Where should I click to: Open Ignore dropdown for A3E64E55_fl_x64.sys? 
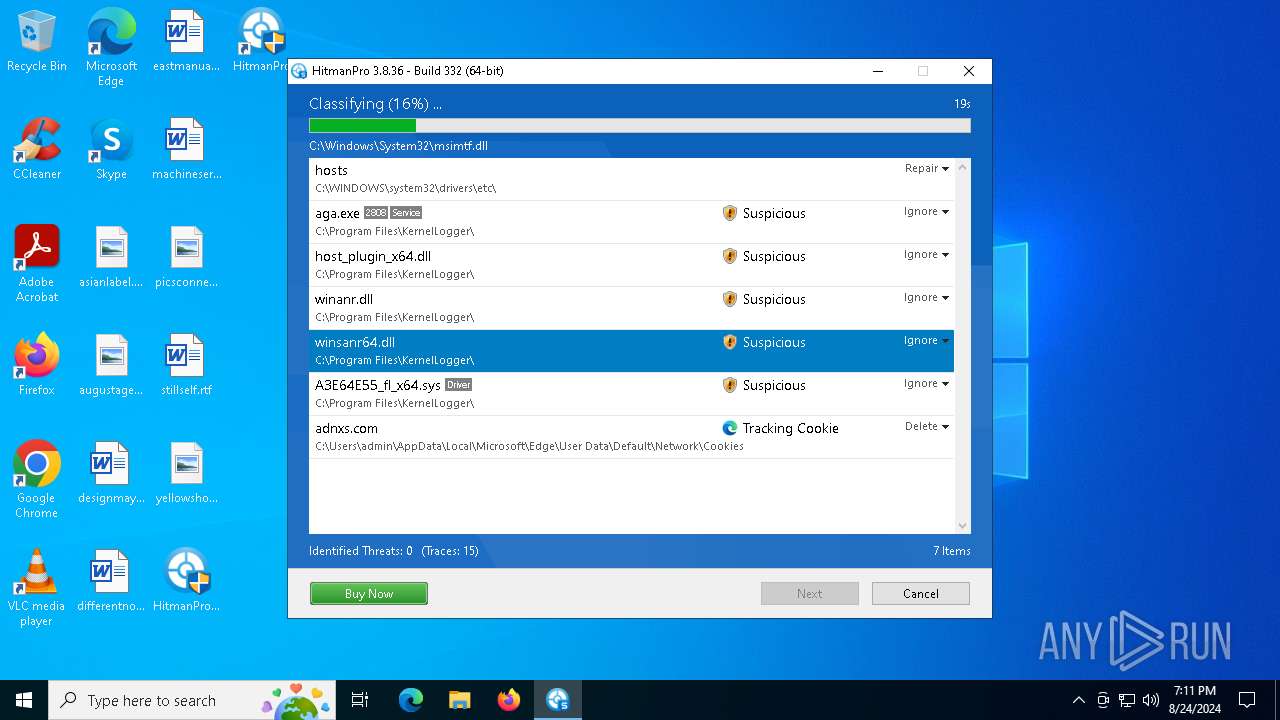coord(927,384)
